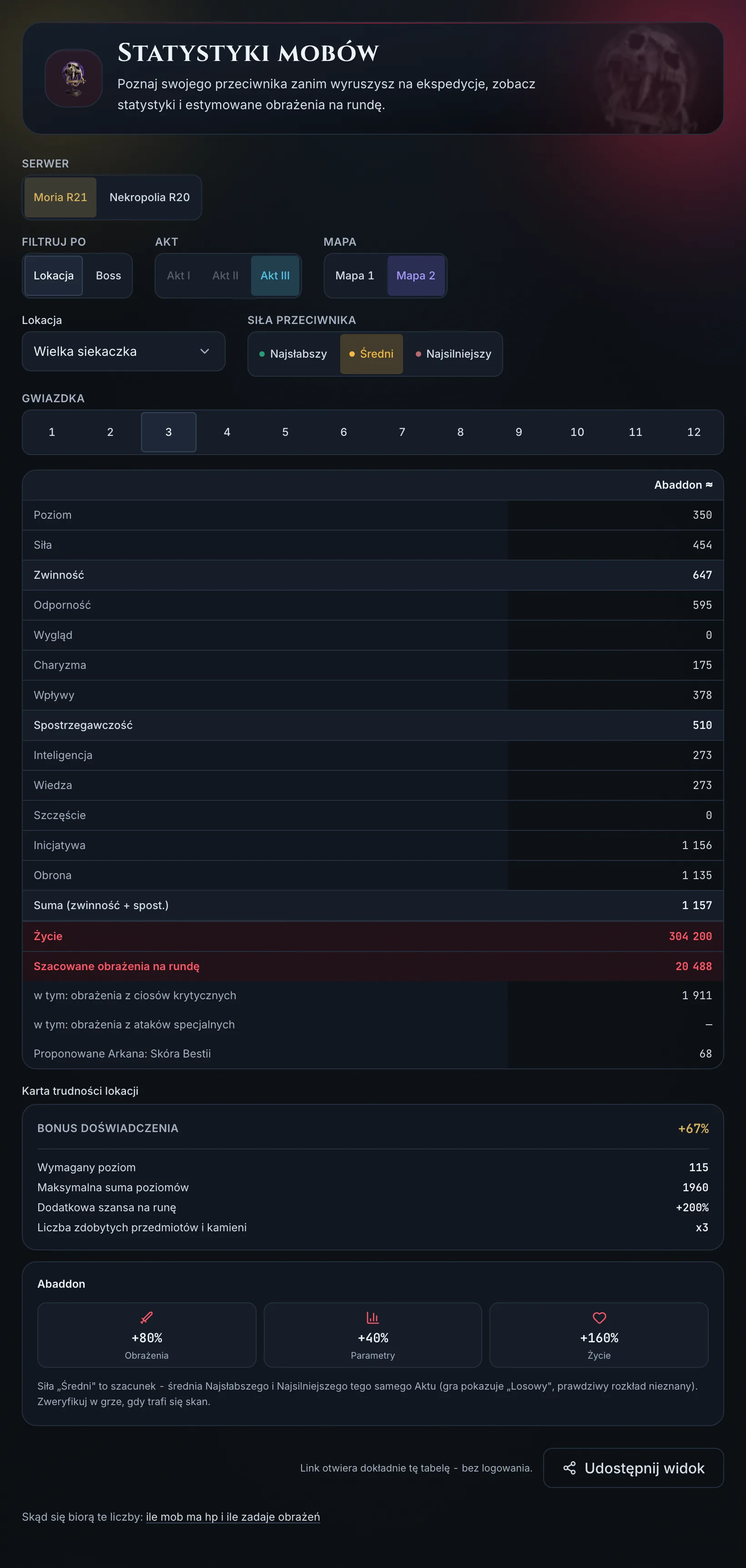This screenshot has height=1568, width=746.
Task: Click the Siła value 454
Action: pyautogui.click(x=702, y=545)
